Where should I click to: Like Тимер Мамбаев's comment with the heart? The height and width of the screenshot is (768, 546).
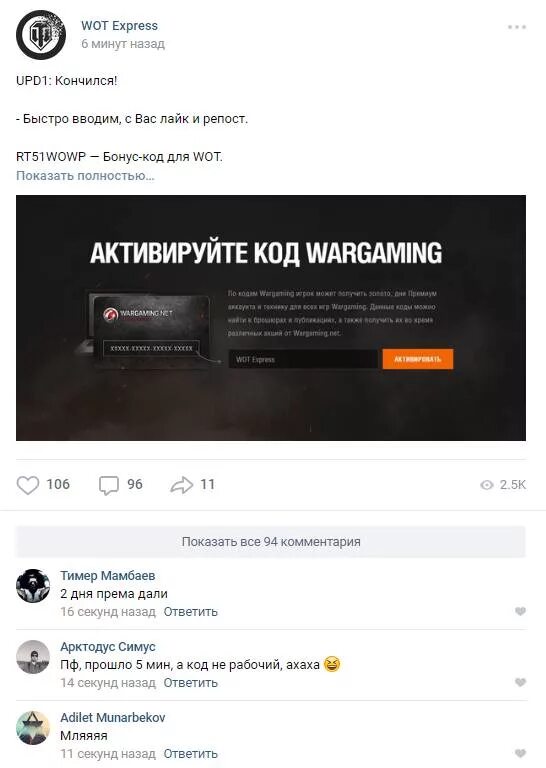pyautogui.click(x=520, y=611)
